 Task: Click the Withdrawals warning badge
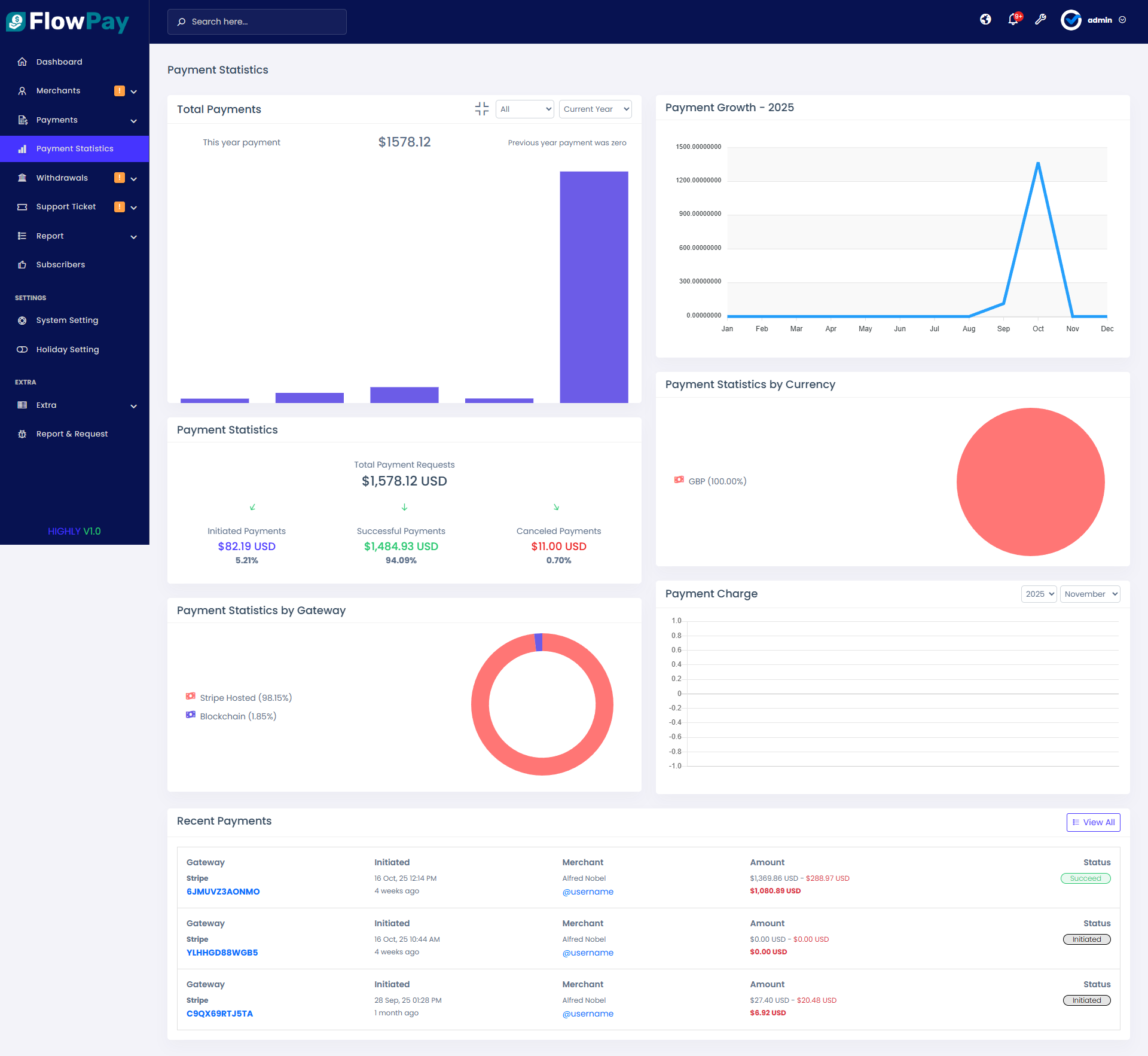pyautogui.click(x=120, y=178)
